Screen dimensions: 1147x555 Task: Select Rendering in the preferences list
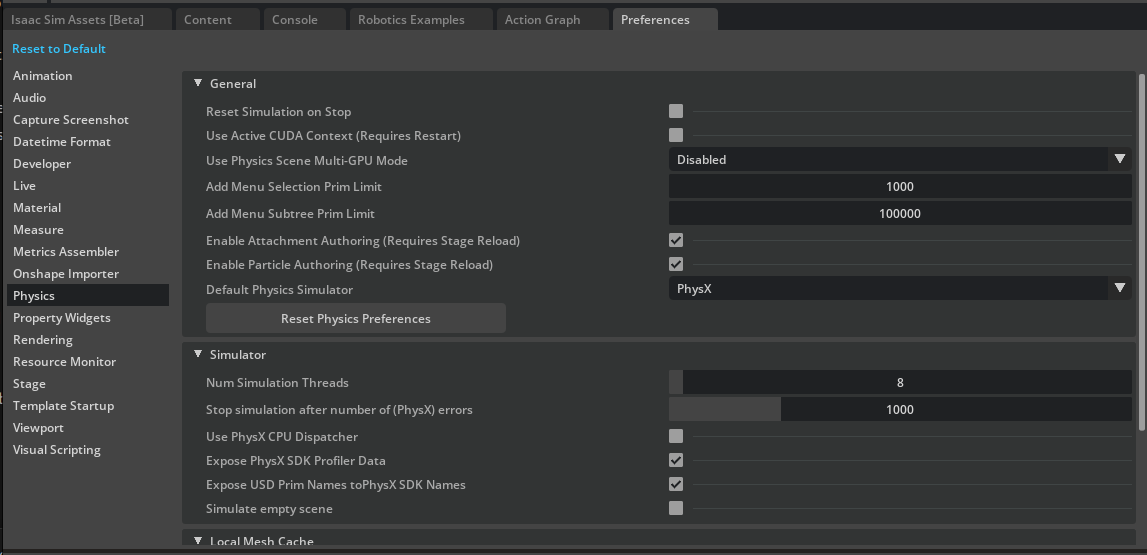[x=43, y=340]
